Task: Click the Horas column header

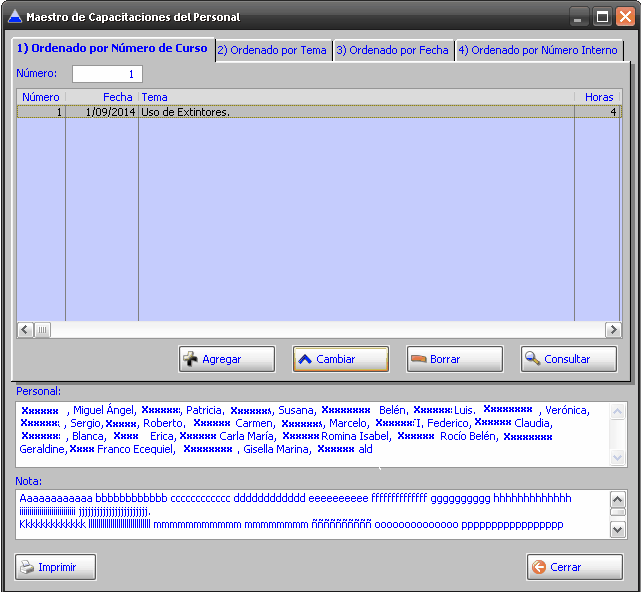Action: click(598, 97)
